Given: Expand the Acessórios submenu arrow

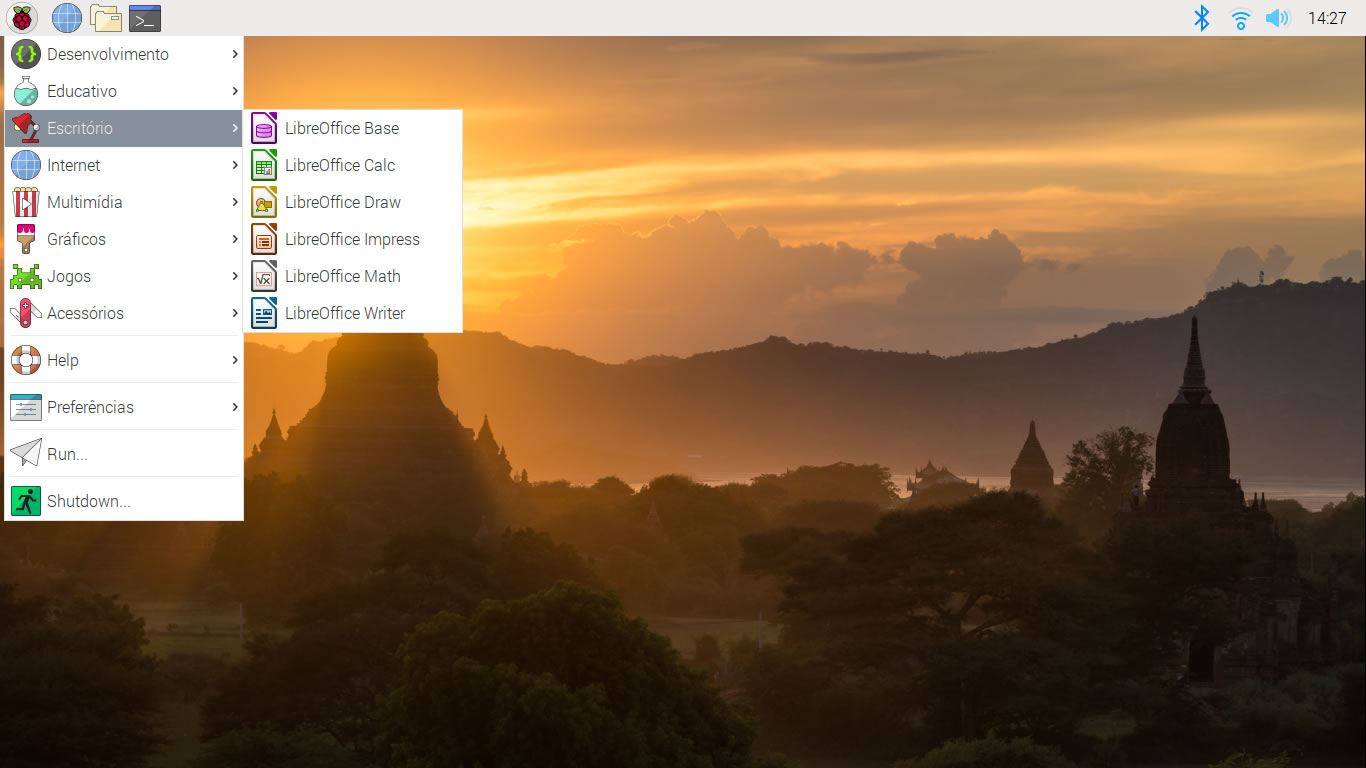Looking at the screenshot, I should pos(235,313).
